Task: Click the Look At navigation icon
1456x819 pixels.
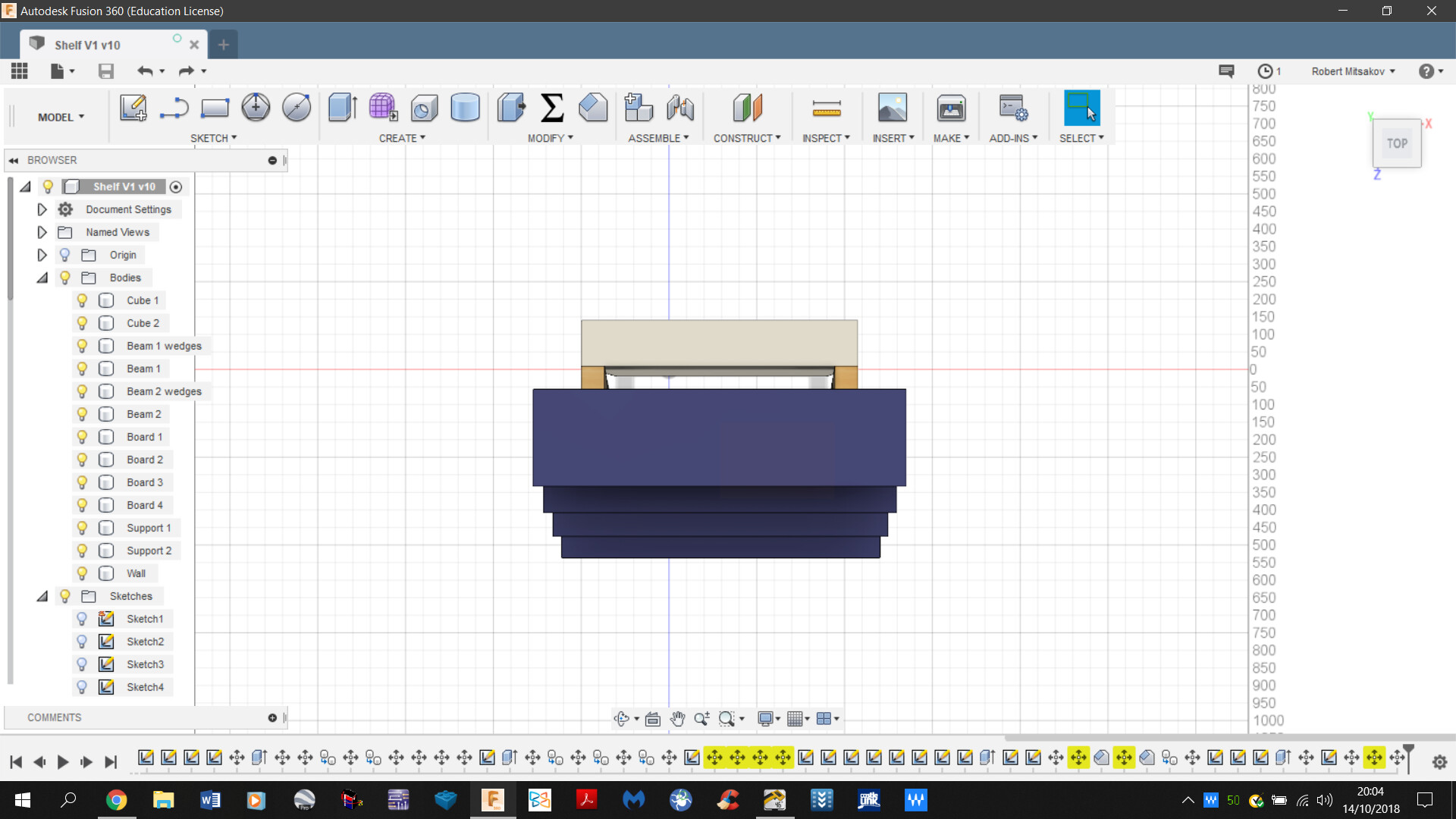Action: pyautogui.click(x=653, y=718)
